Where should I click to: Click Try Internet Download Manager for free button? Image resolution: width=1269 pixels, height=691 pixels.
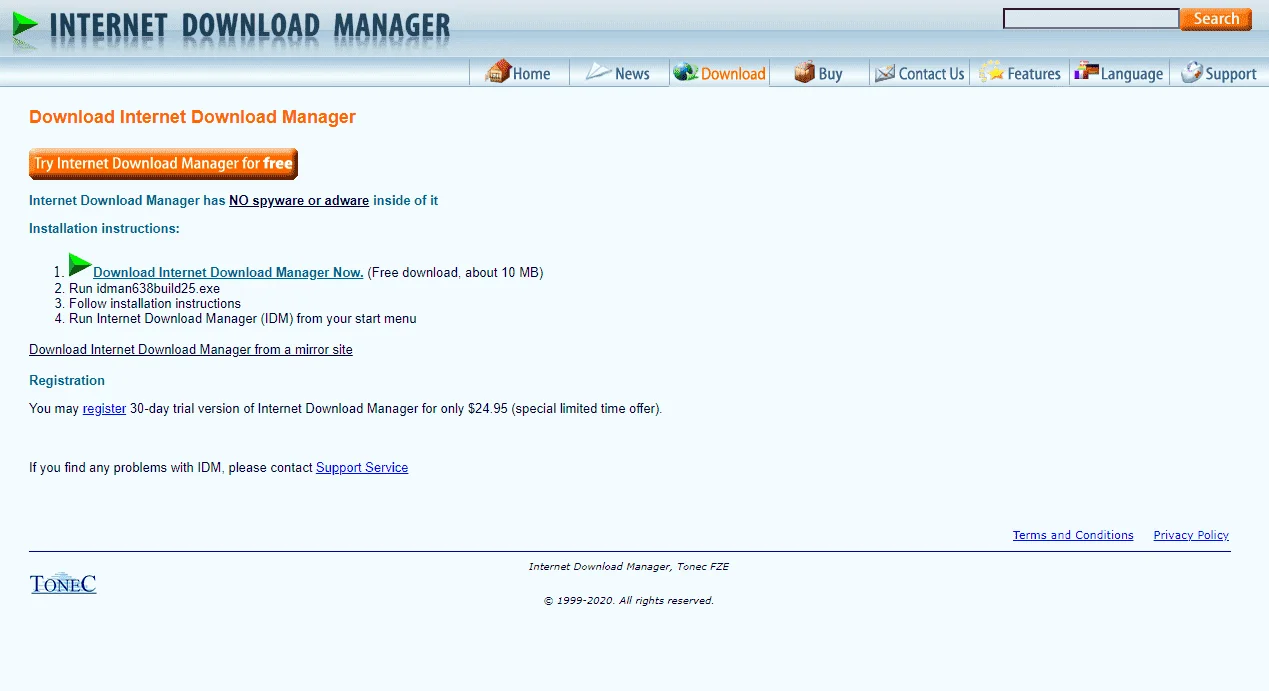point(163,164)
